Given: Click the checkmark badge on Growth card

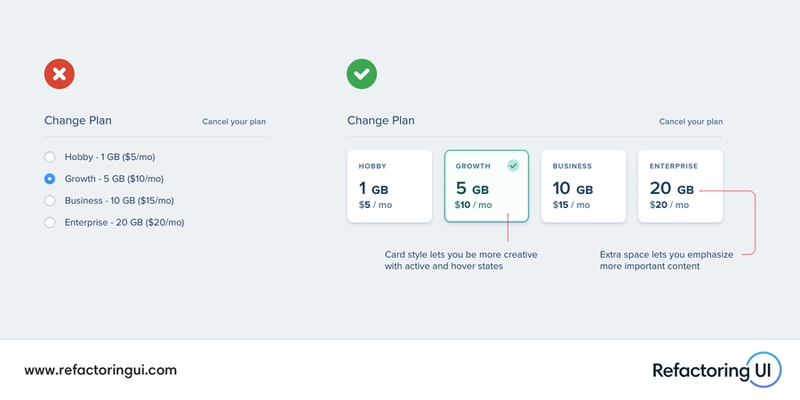Looking at the screenshot, I should pos(513,165).
